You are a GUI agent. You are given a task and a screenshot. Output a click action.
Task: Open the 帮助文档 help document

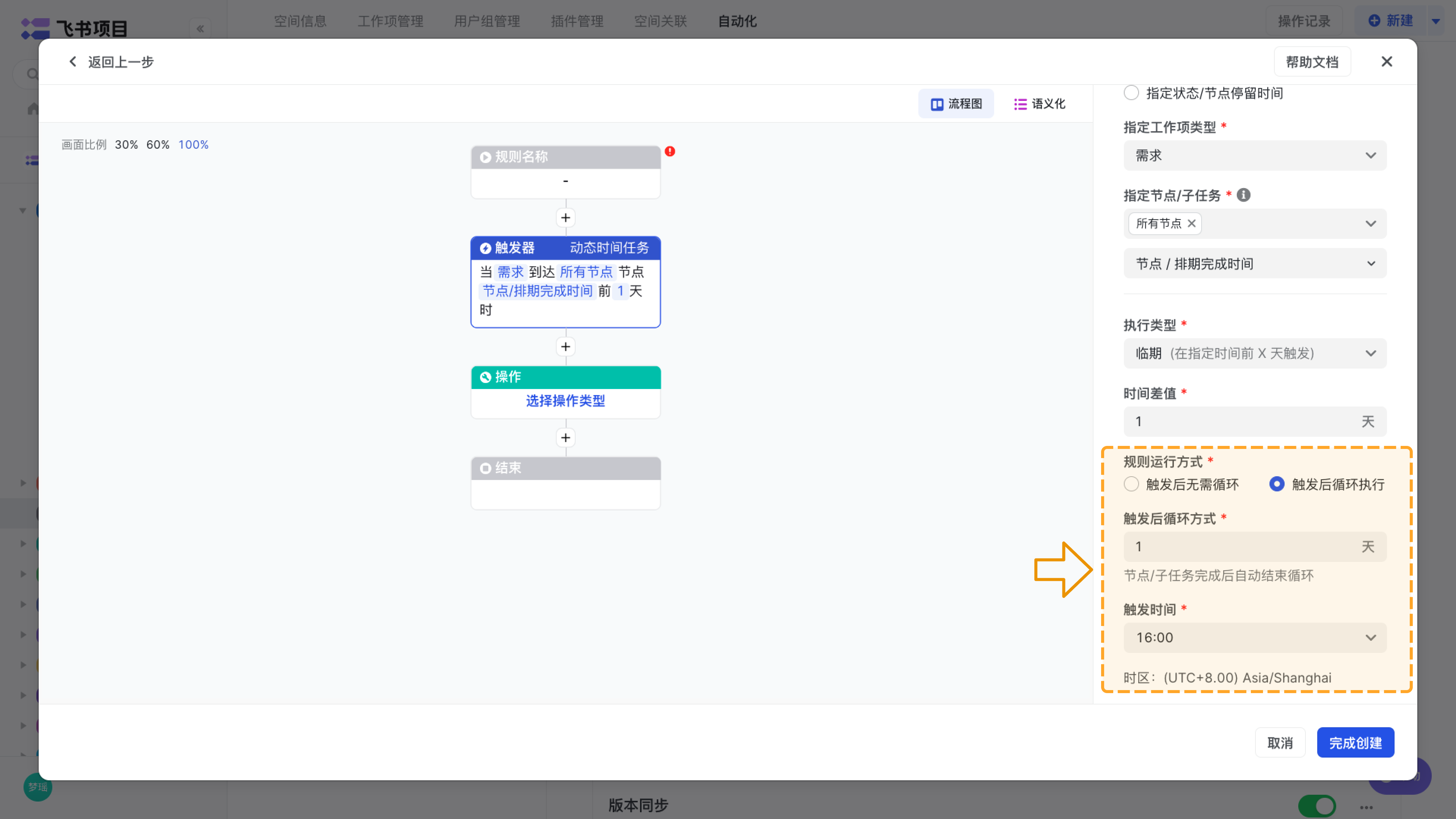pyautogui.click(x=1312, y=61)
